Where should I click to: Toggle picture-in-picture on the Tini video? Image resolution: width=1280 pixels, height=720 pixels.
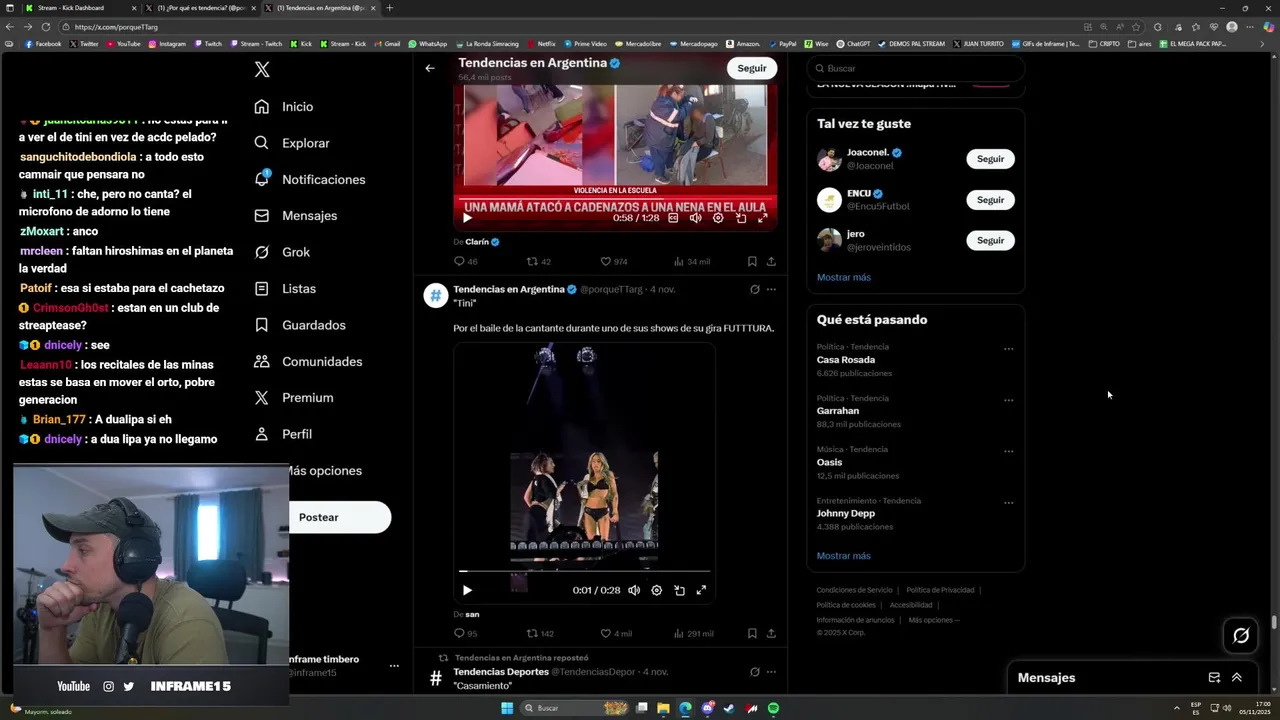tap(679, 590)
